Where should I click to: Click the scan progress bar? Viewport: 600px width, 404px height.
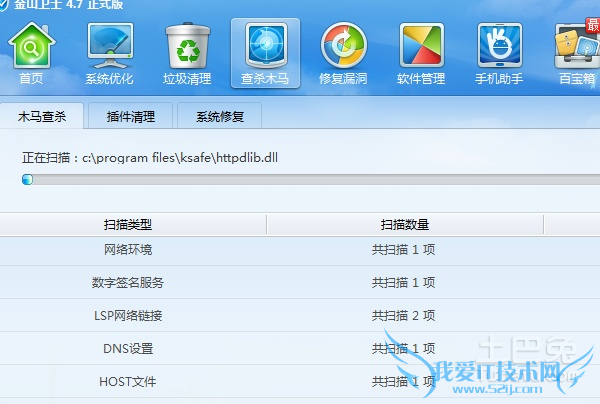click(x=311, y=179)
